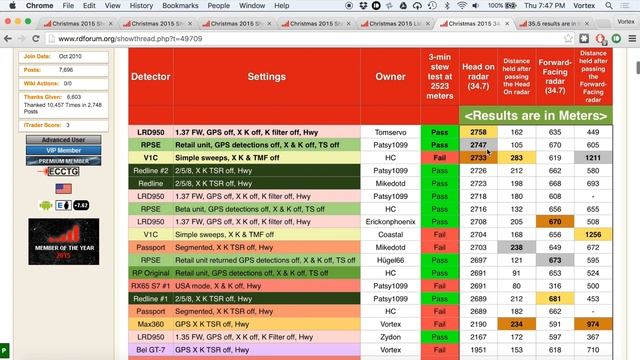
Task: Click the Fail cell in the Max360 row
Action: 440,324
